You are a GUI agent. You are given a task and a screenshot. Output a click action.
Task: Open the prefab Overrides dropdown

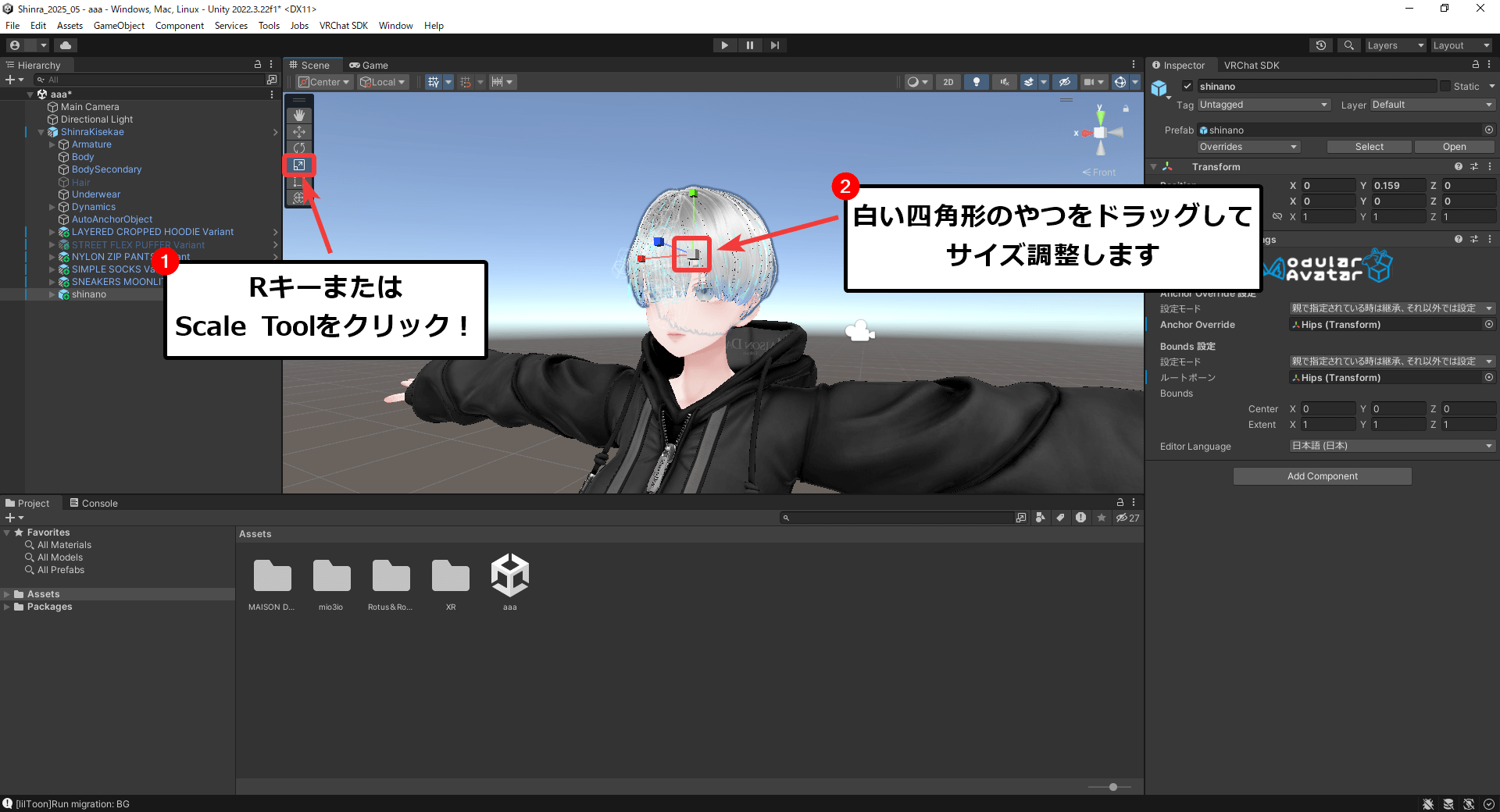1248,147
